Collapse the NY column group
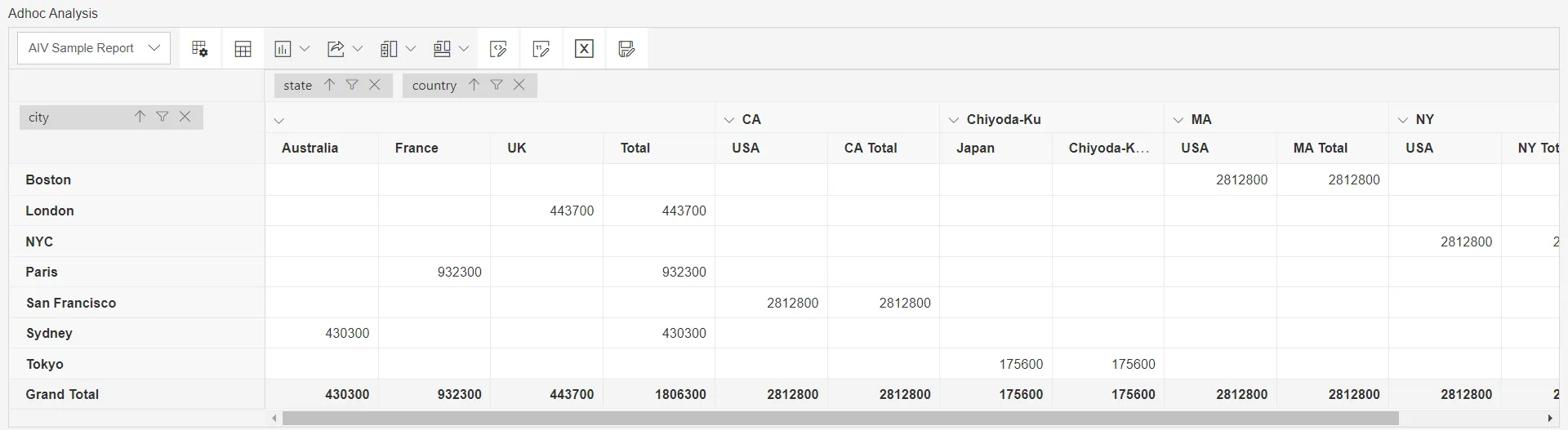The height and width of the screenshot is (430, 1568). click(1402, 120)
